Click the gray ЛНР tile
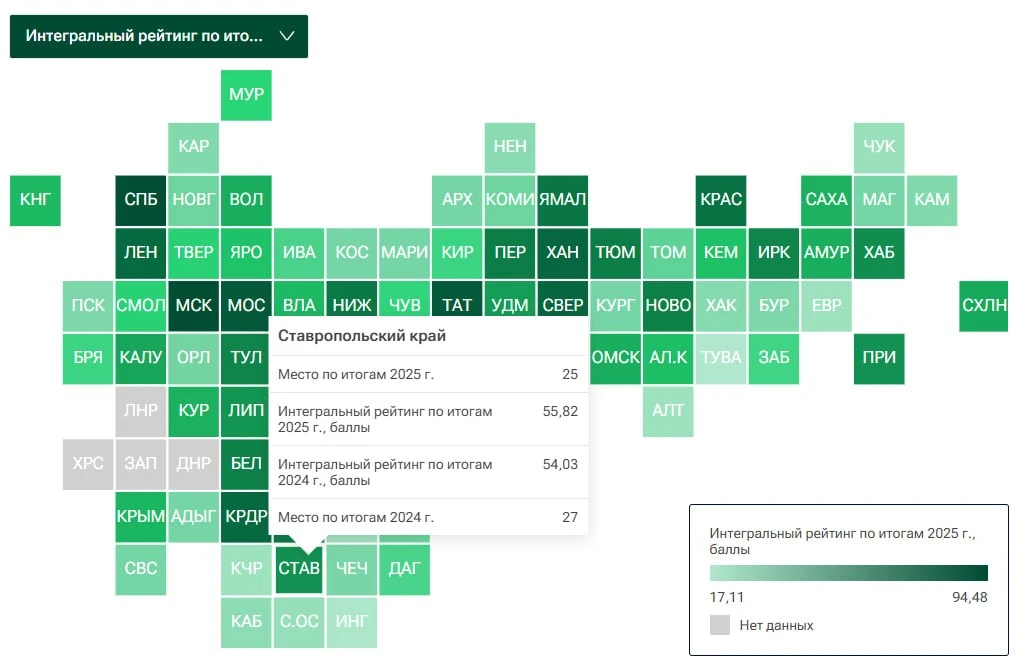Screen dimensions: 1027x670 [141, 411]
